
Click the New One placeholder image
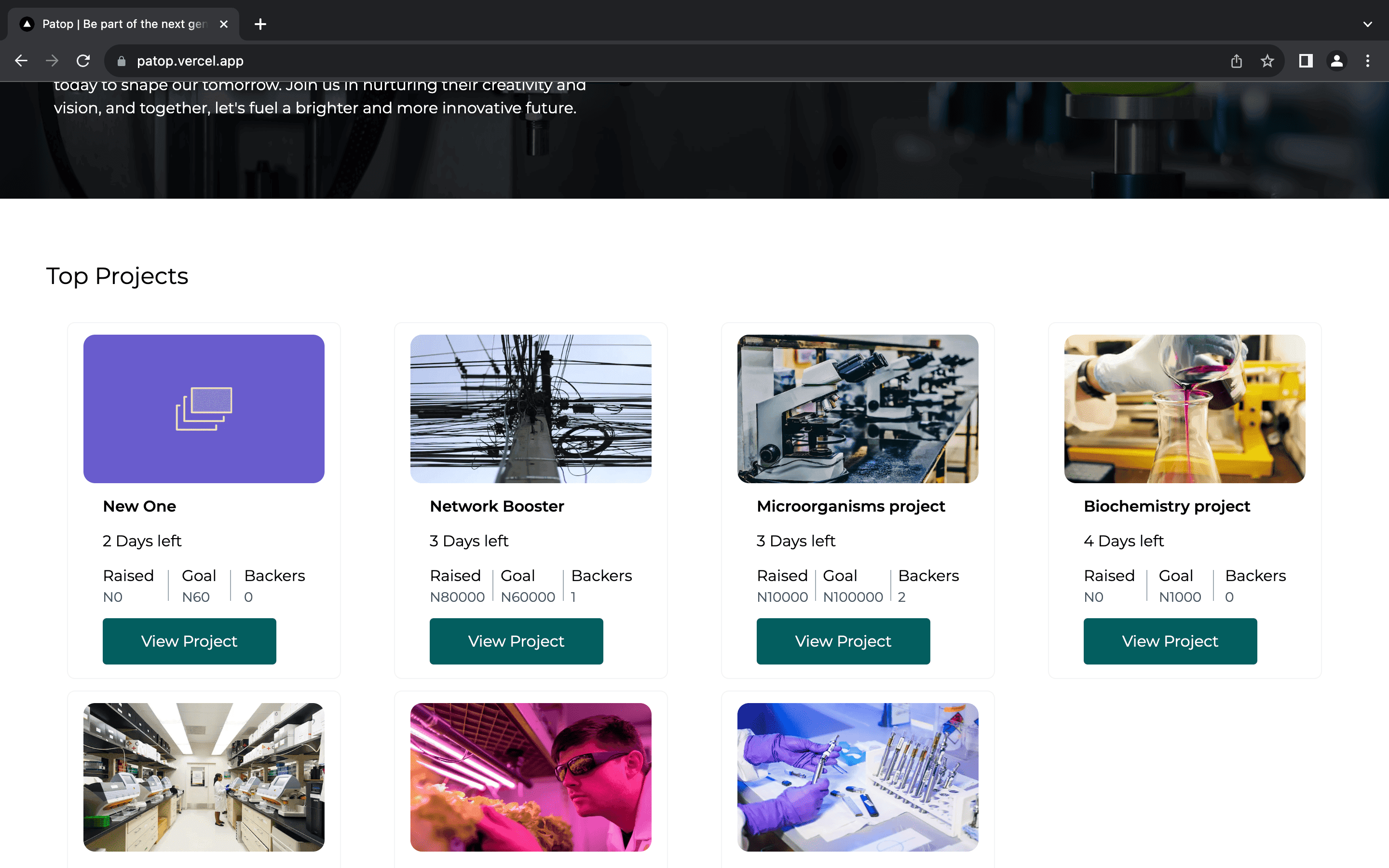pos(204,409)
